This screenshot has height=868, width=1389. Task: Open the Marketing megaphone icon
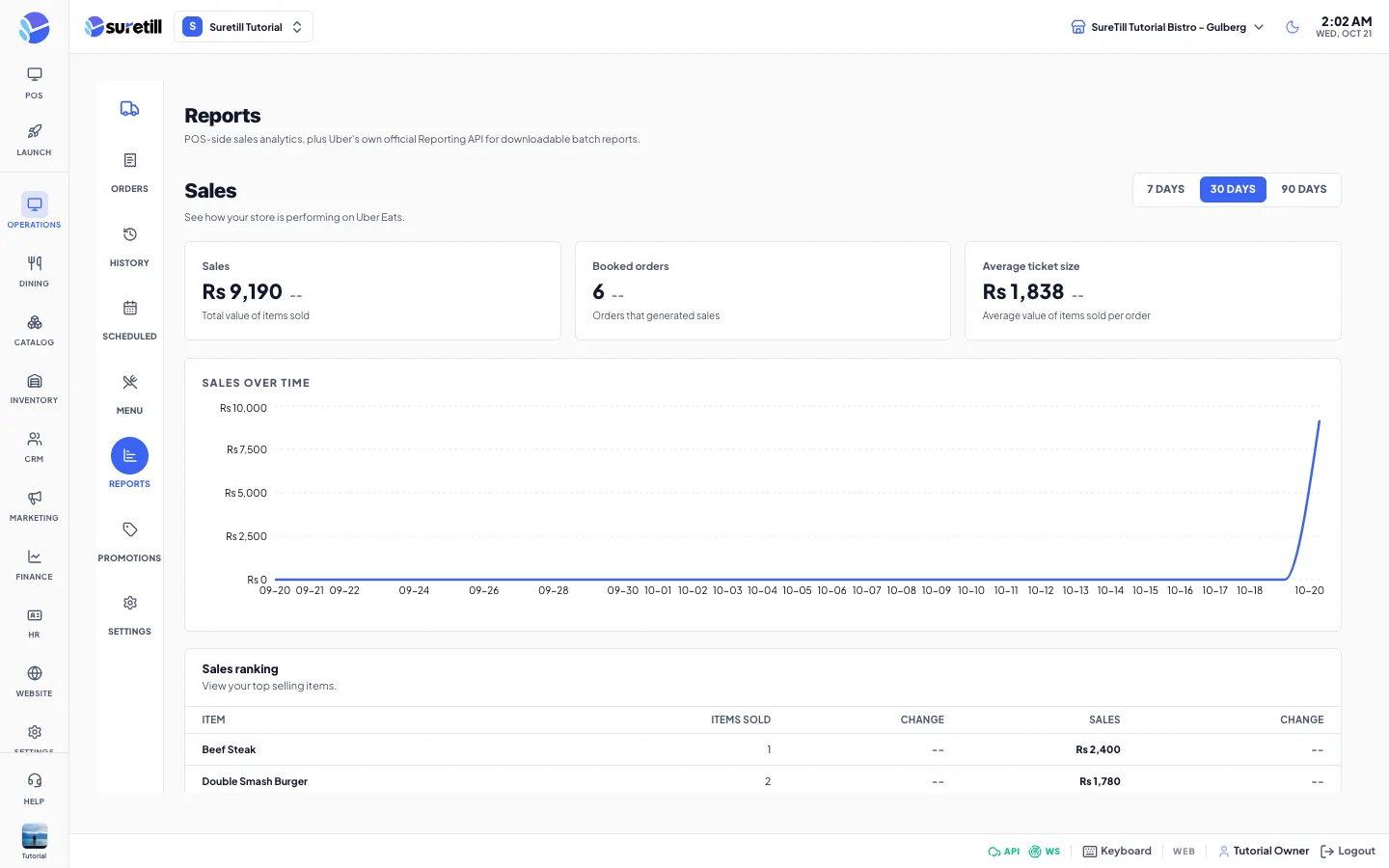[x=34, y=498]
